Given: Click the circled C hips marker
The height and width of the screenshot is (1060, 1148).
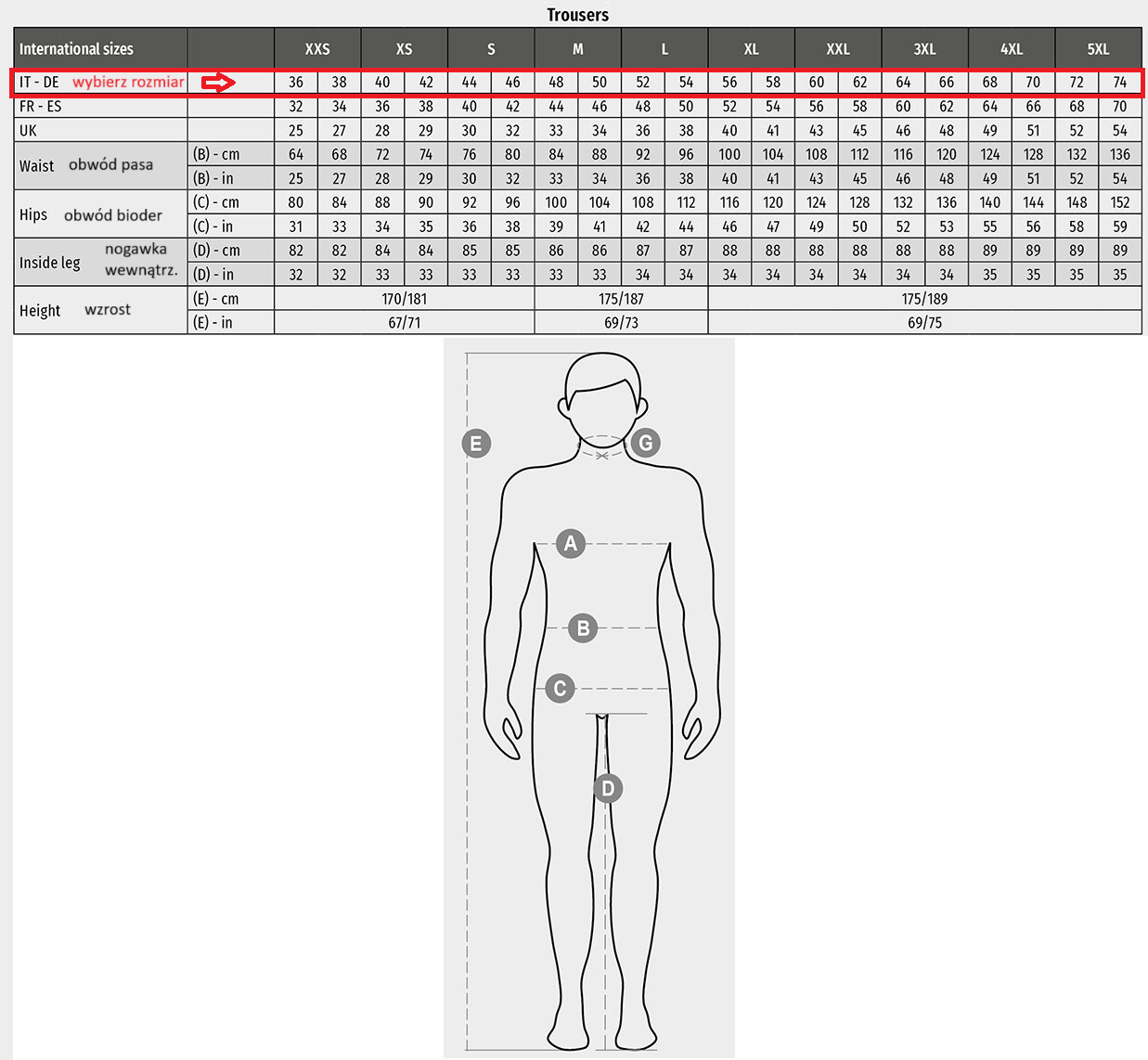Looking at the screenshot, I should (x=560, y=689).
